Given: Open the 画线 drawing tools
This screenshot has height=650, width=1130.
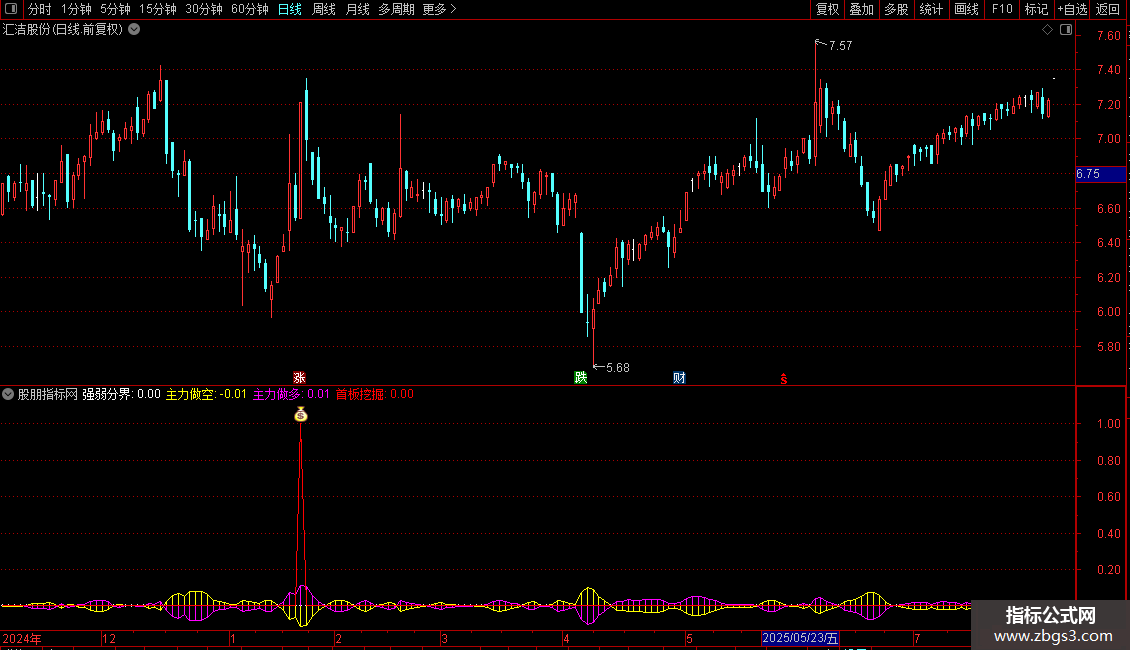Looking at the screenshot, I should point(966,9).
